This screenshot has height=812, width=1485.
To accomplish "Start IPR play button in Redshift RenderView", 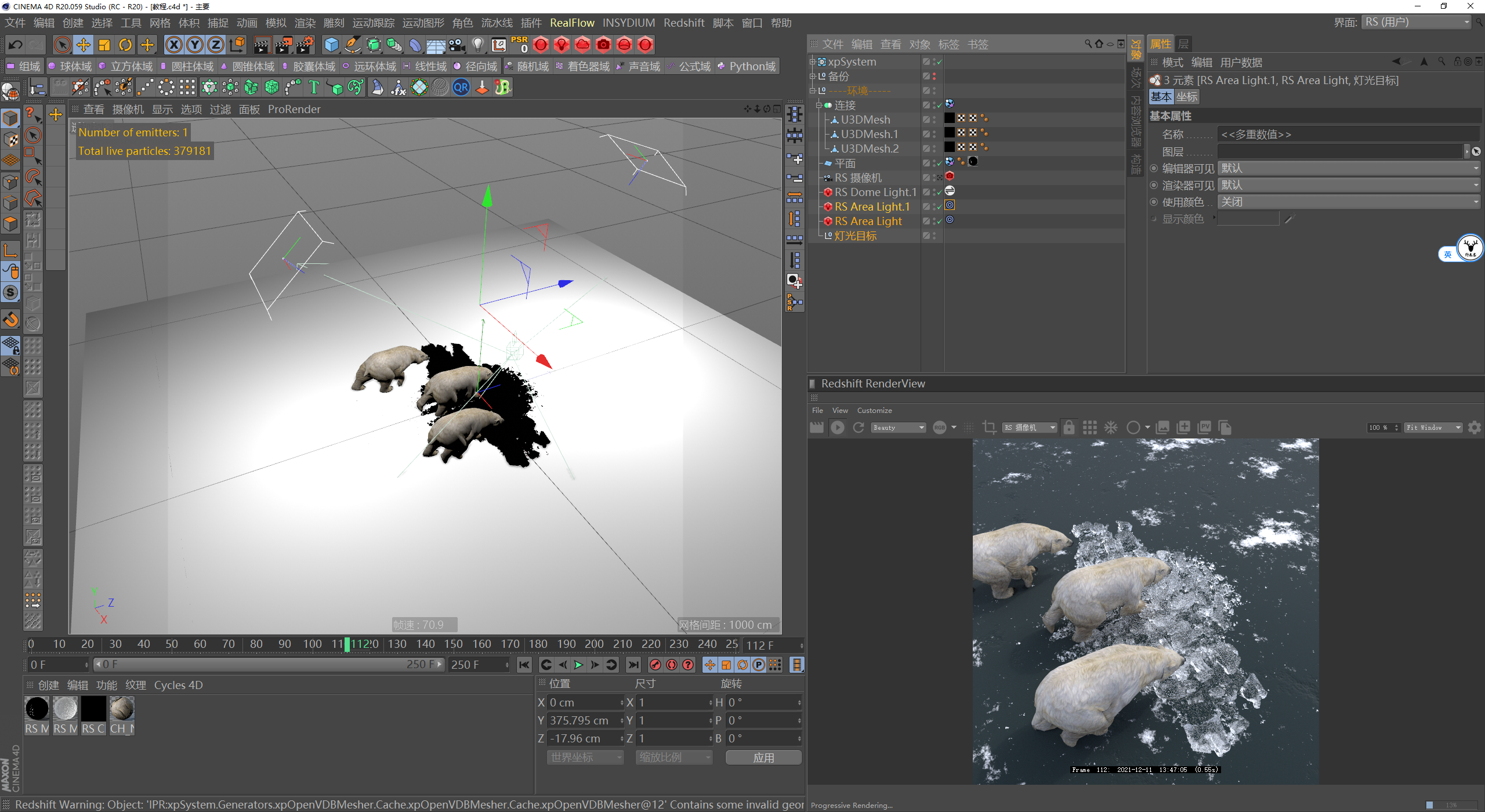I will 837,428.
